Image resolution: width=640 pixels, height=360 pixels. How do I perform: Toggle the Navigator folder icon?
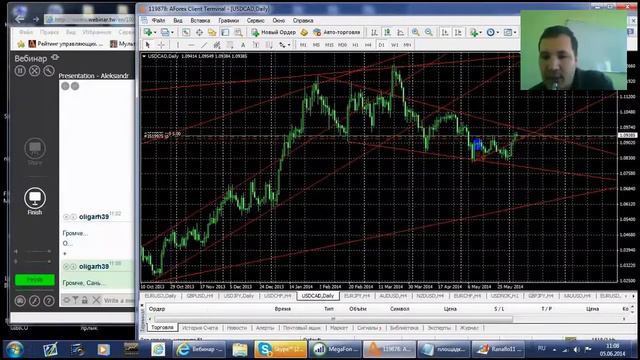click(x=212, y=32)
